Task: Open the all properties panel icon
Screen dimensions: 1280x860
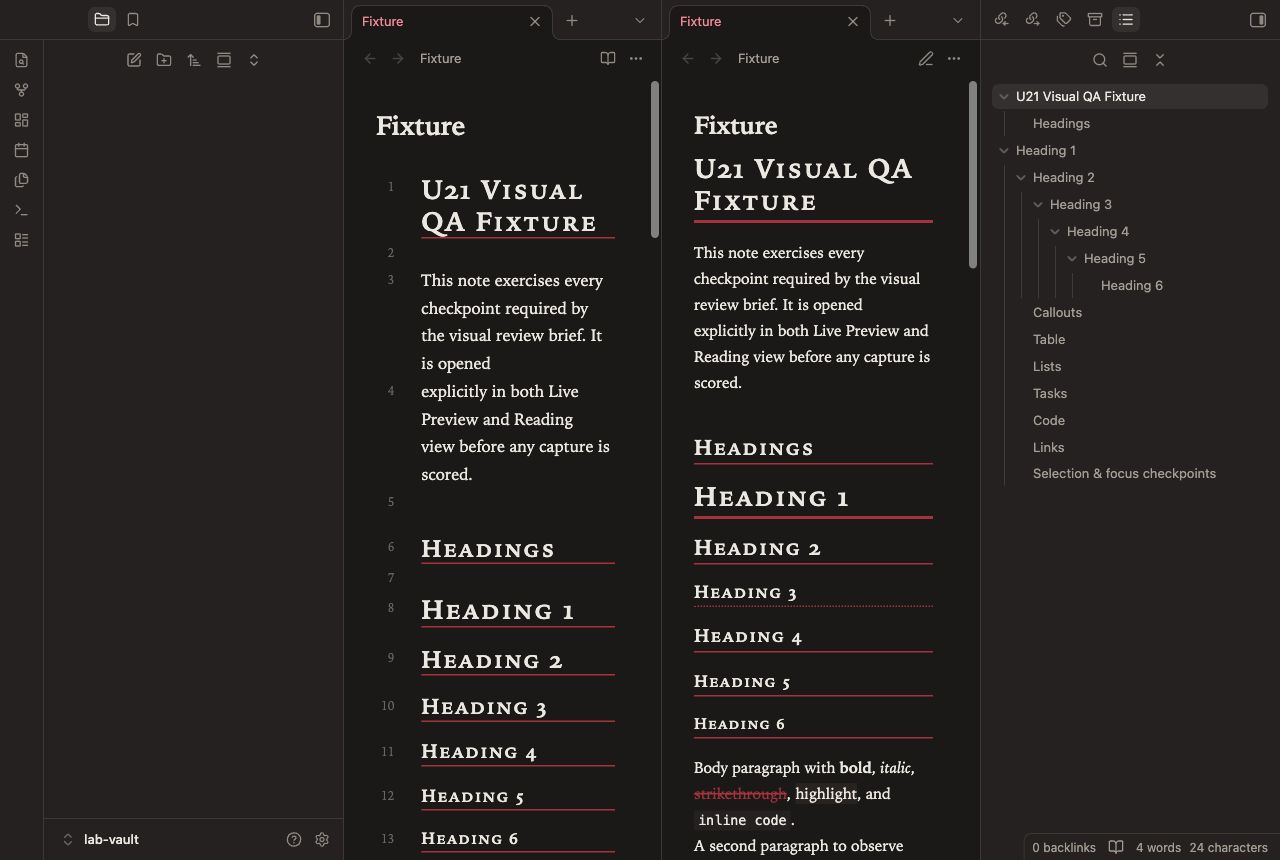Action: coord(1095,20)
